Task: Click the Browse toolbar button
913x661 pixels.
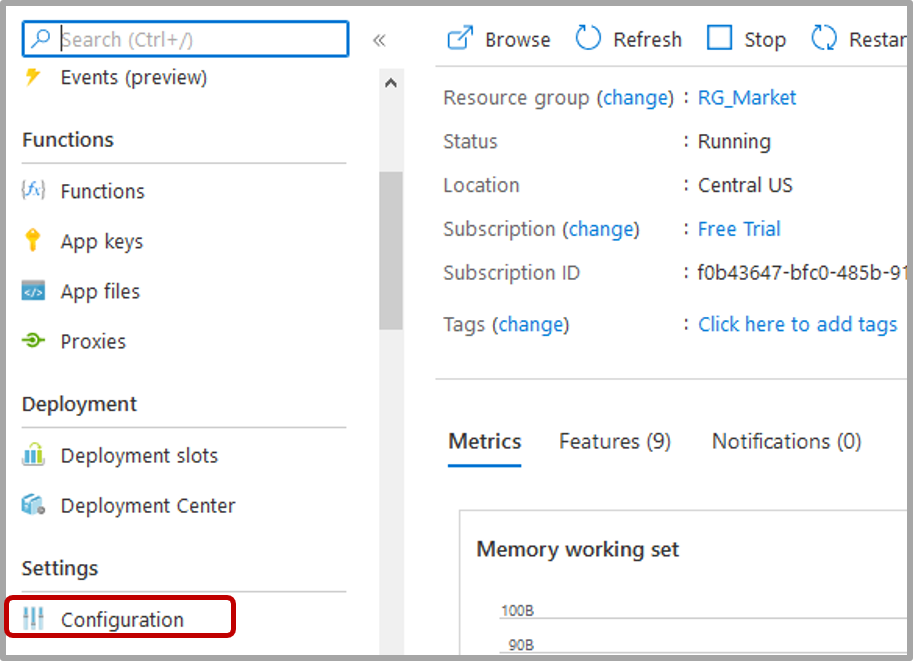Action: (499, 39)
